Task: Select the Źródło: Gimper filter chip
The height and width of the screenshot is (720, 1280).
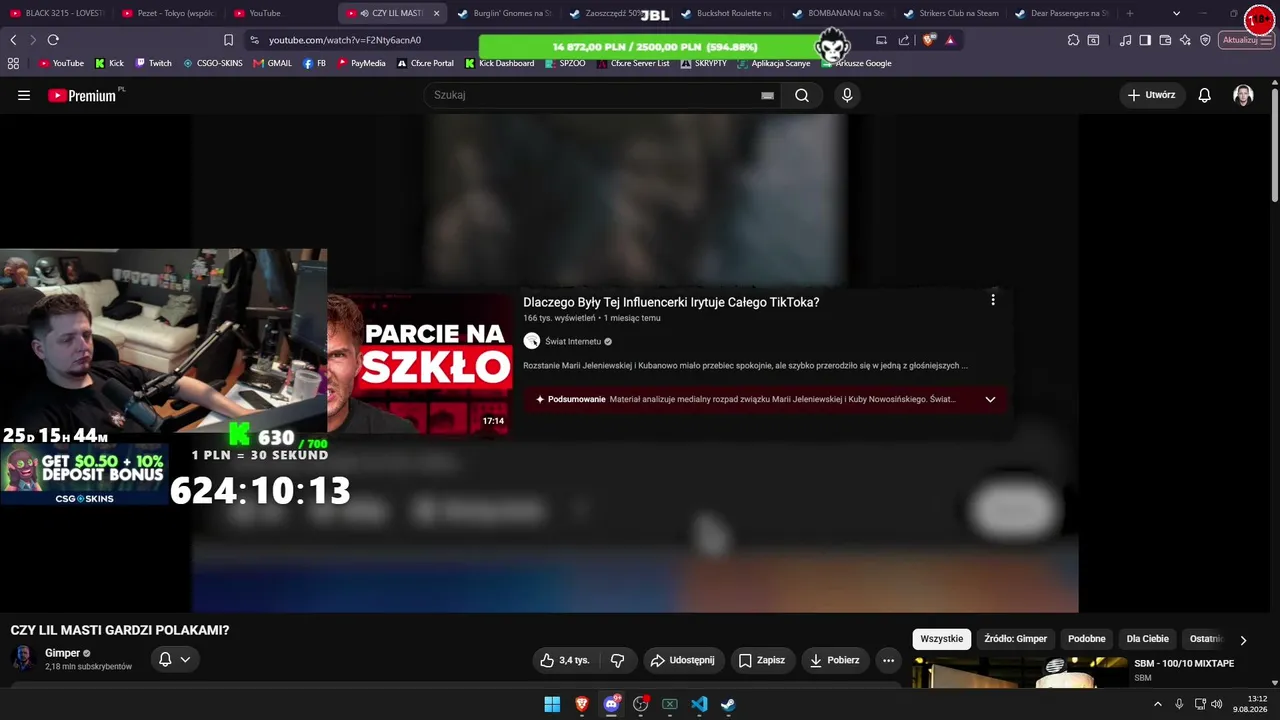Action: pos(1015,639)
